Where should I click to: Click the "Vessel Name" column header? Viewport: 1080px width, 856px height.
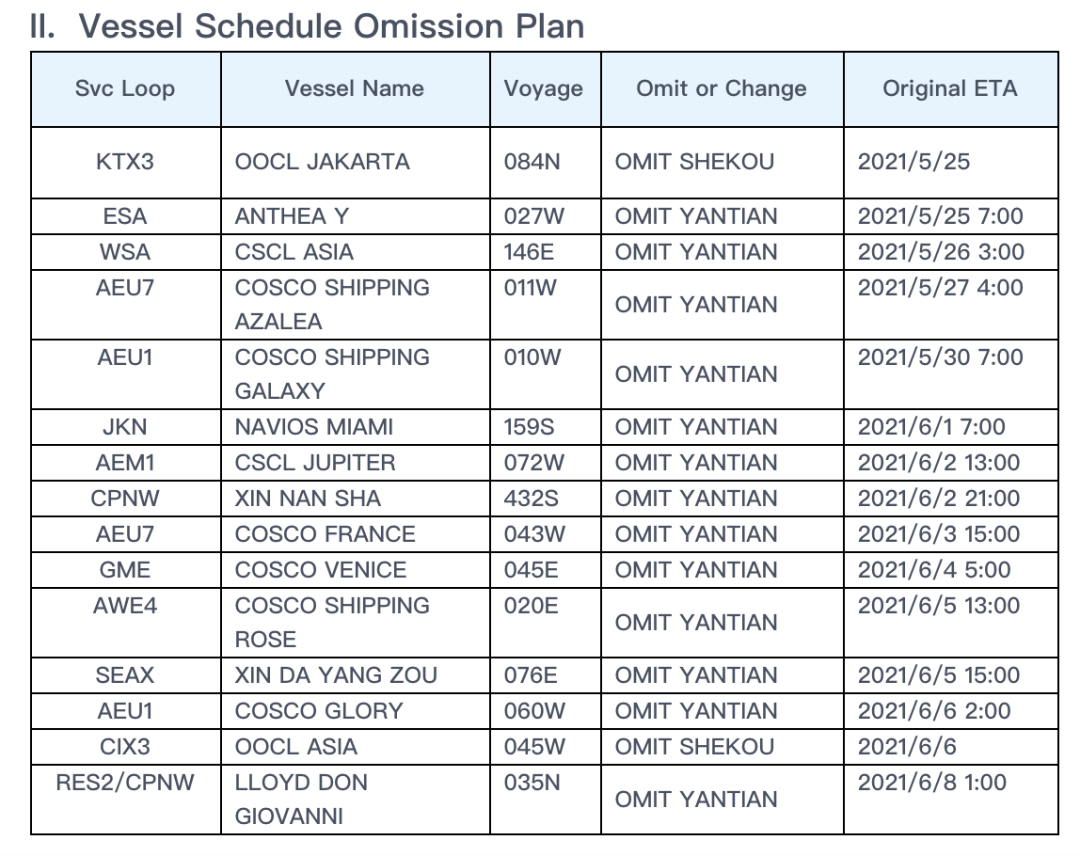[354, 89]
